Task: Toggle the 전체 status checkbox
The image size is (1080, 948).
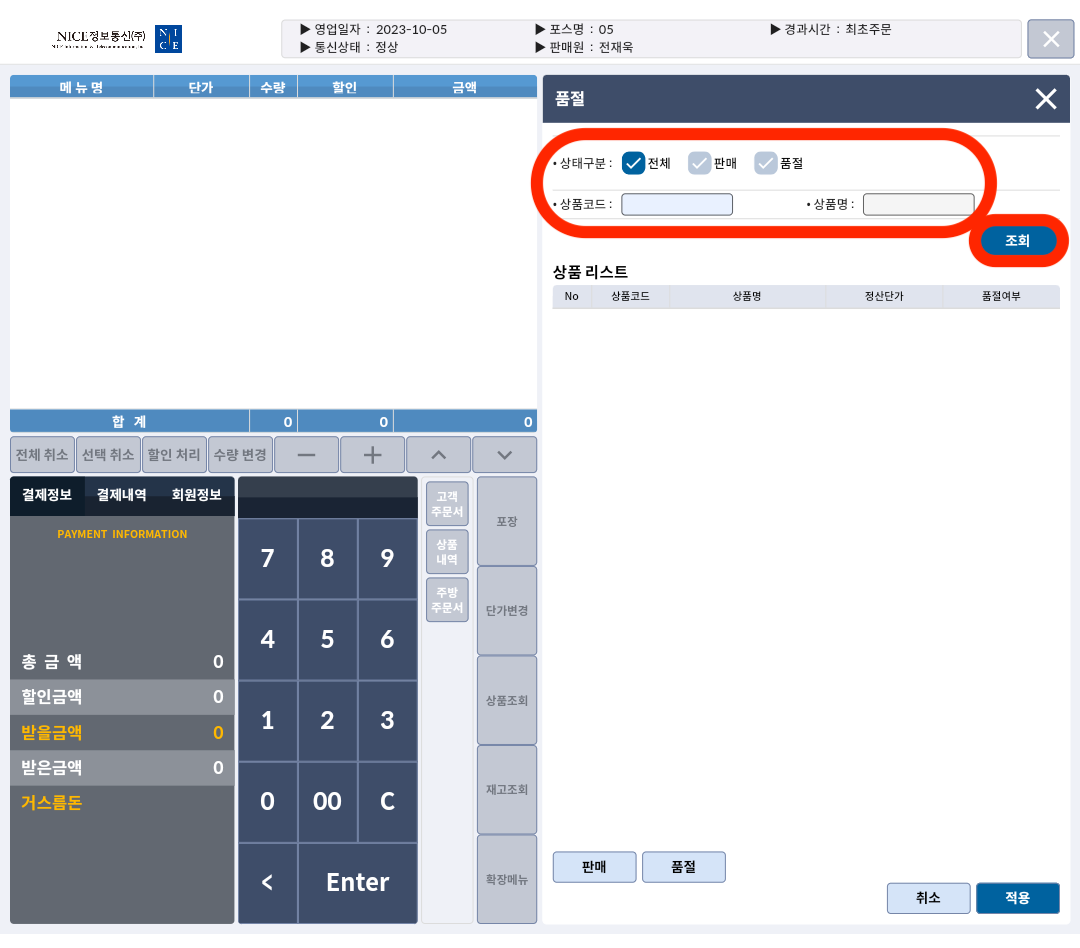Action: pos(633,163)
